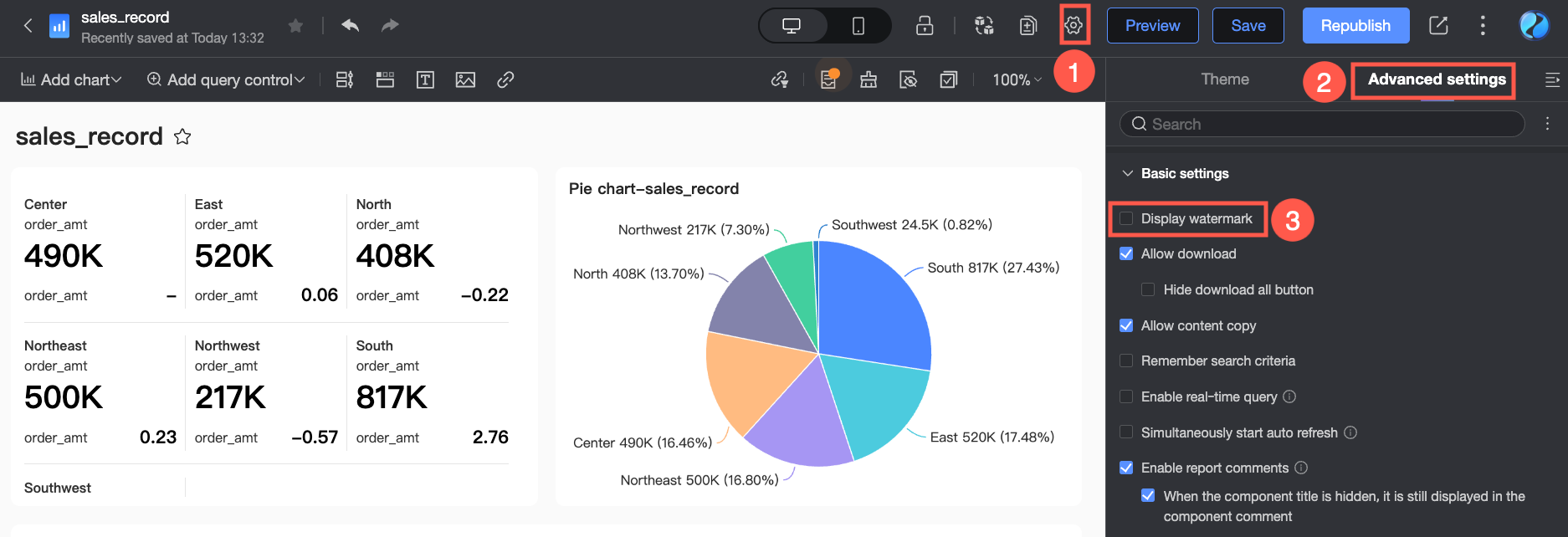
Task: Collapse the Basic settings section
Action: (x=1128, y=173)
